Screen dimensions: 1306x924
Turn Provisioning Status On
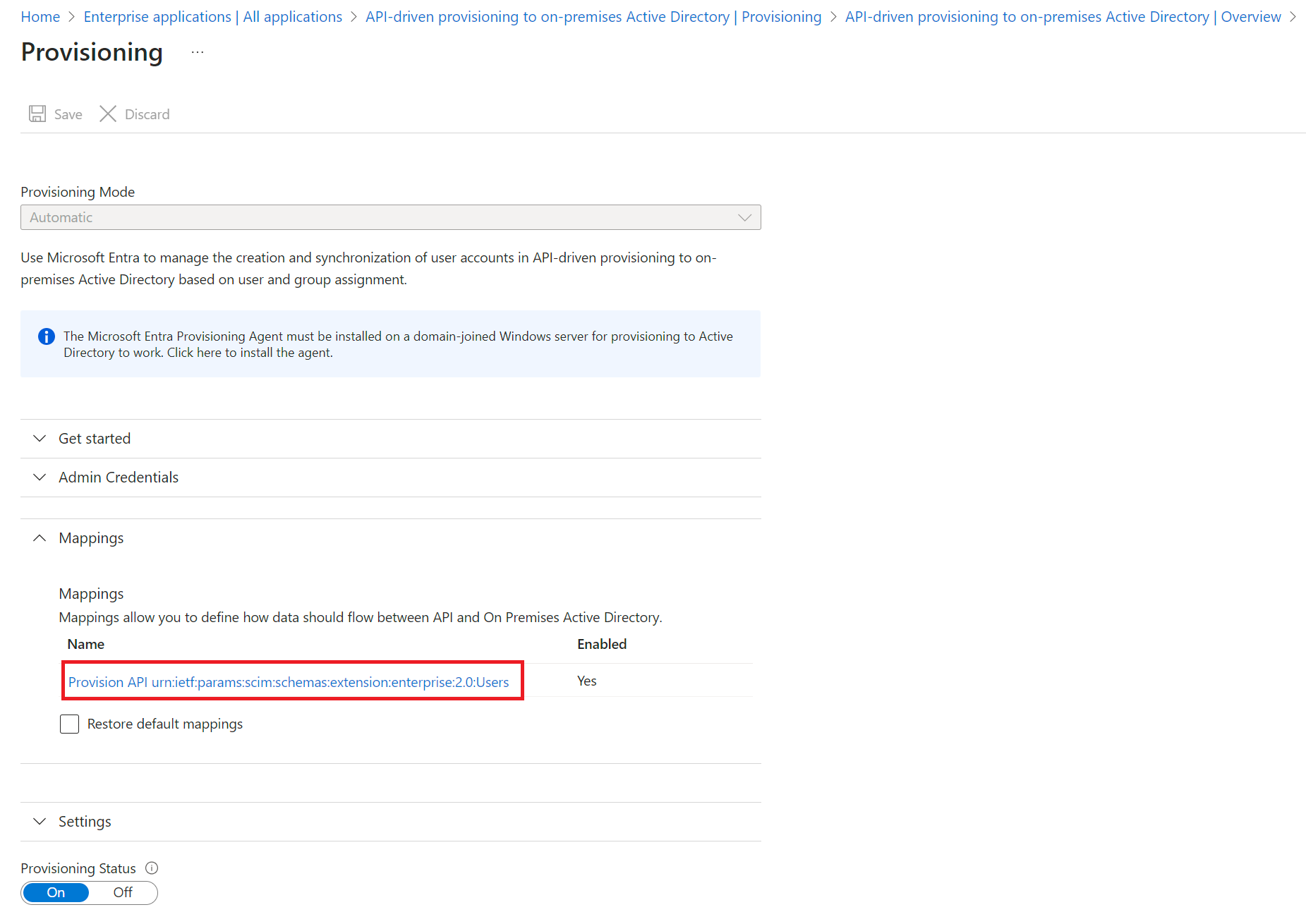pos(56,893)
